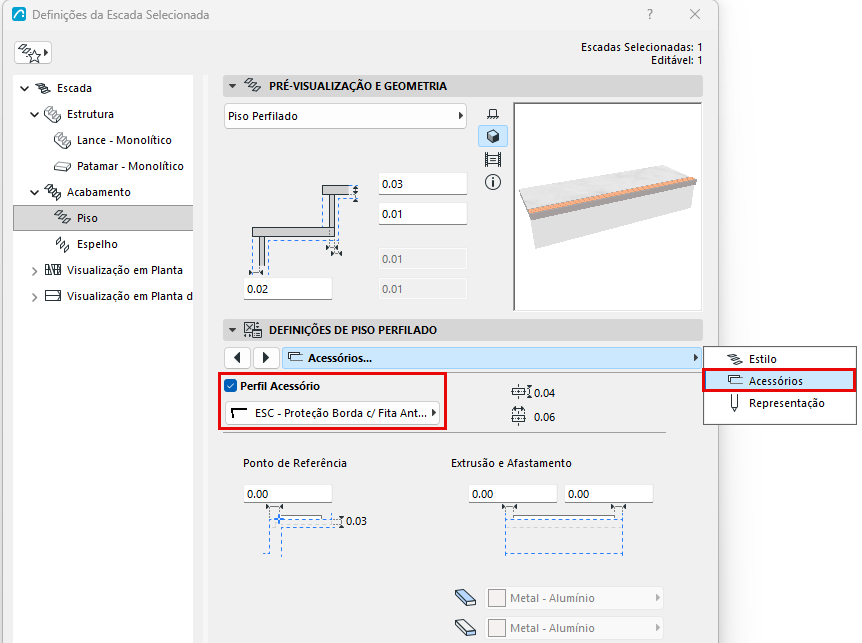Choose Representação from the popup menu

coord(780,403)
